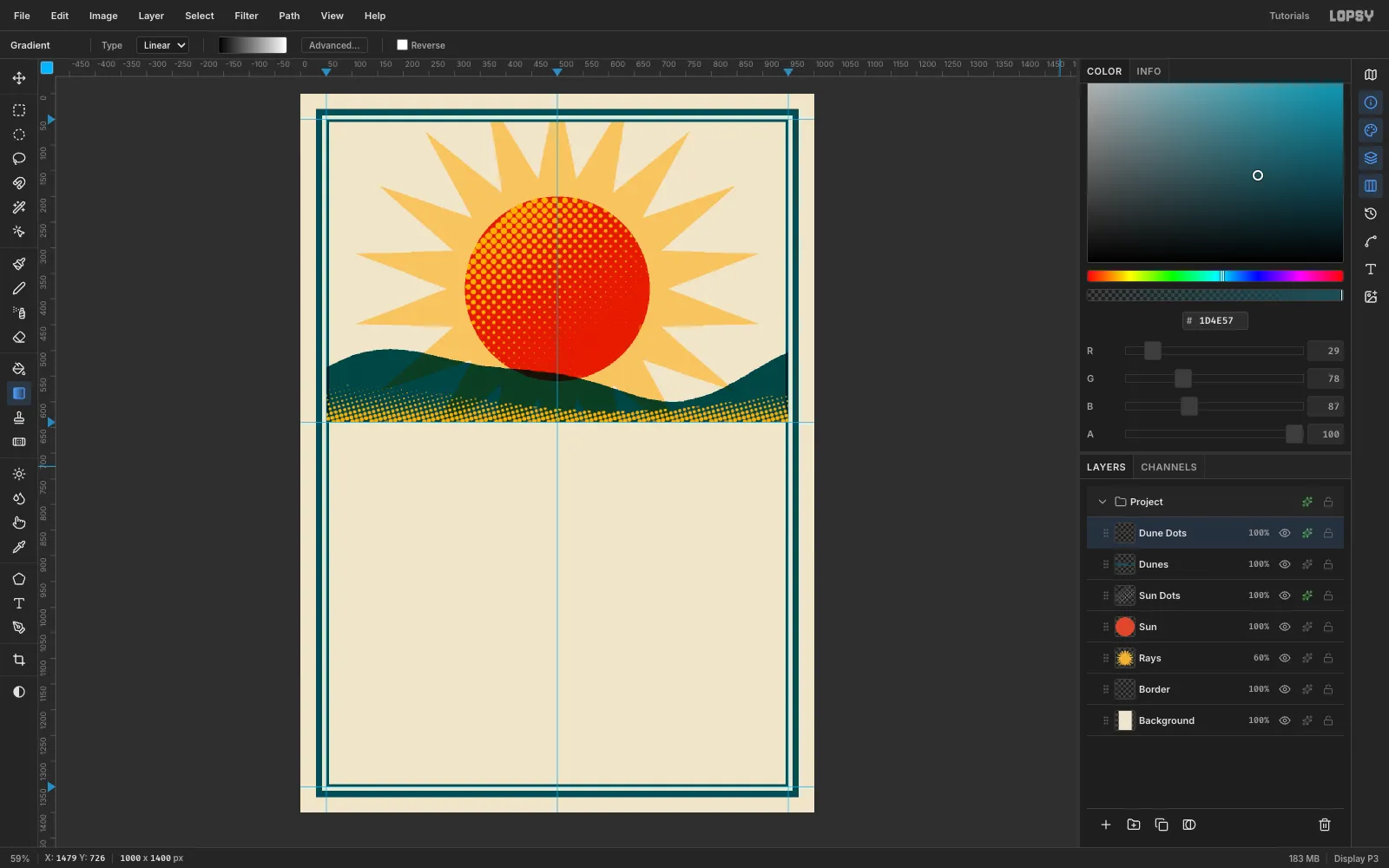Click the Display P3 status entry
The image size is (1389, 868).
[x=1356, y=858]
